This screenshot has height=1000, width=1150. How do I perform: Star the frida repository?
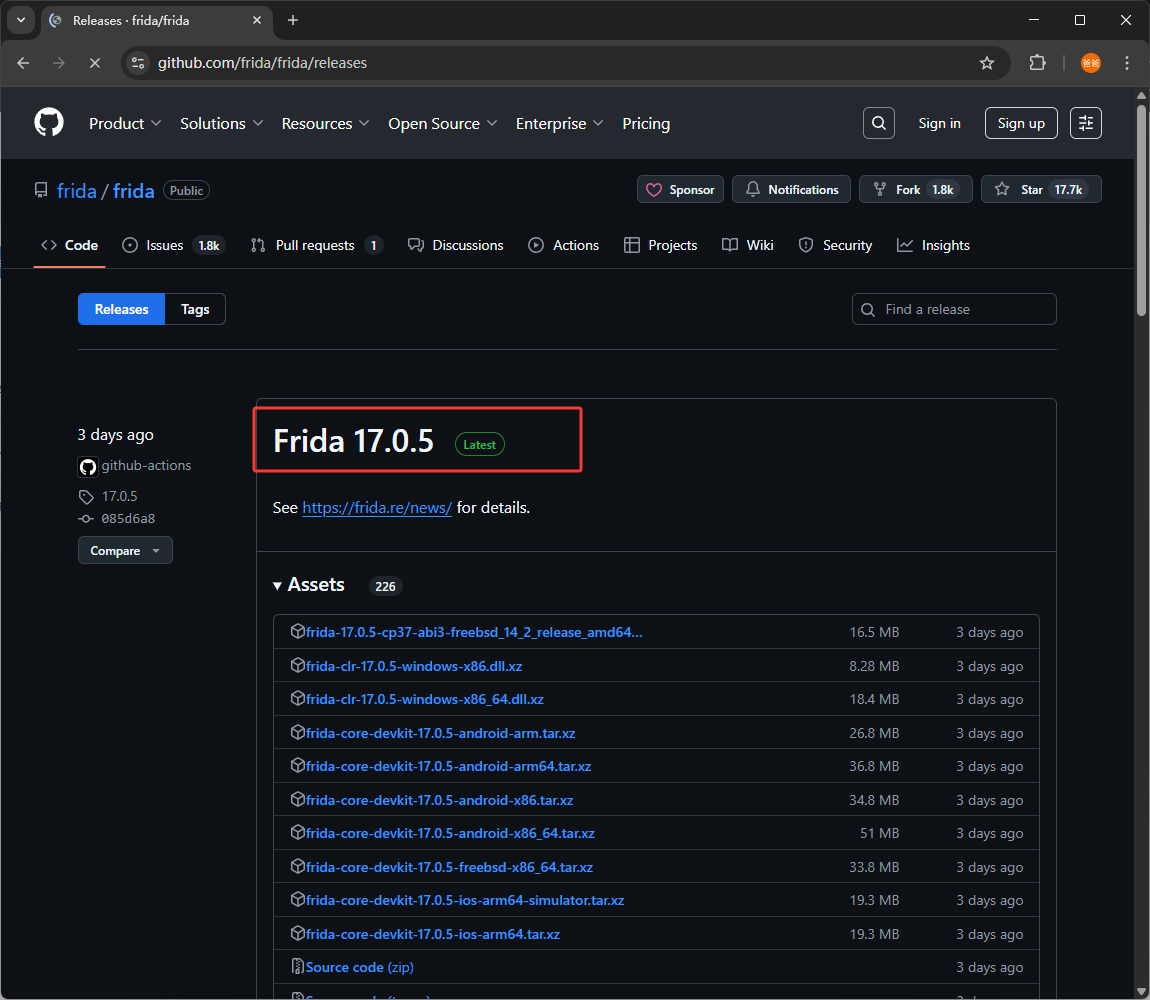pos(1041,189)
